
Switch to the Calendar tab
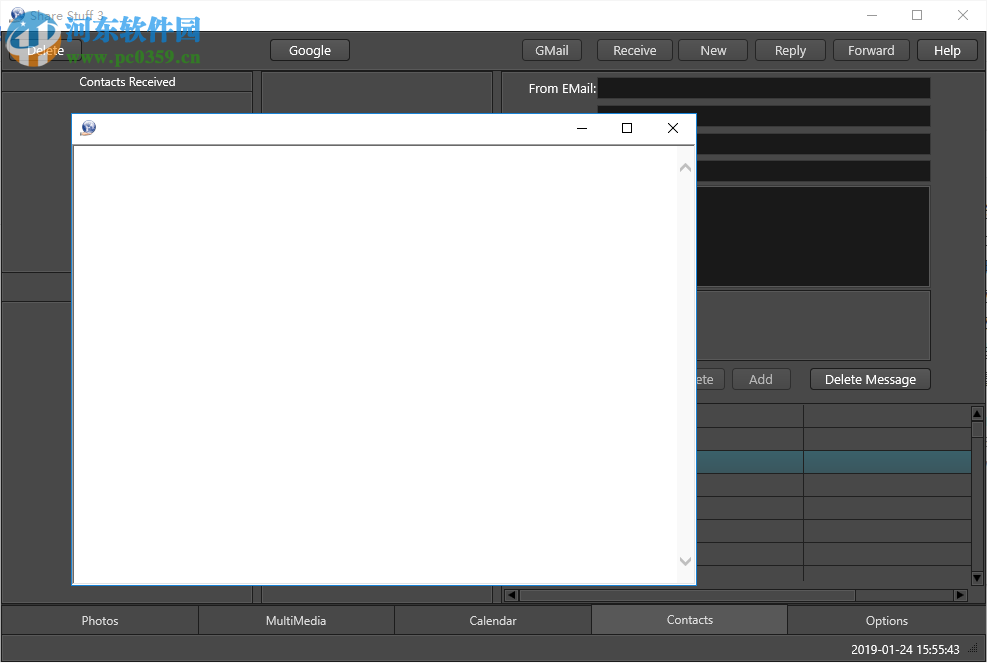[493, 621]
